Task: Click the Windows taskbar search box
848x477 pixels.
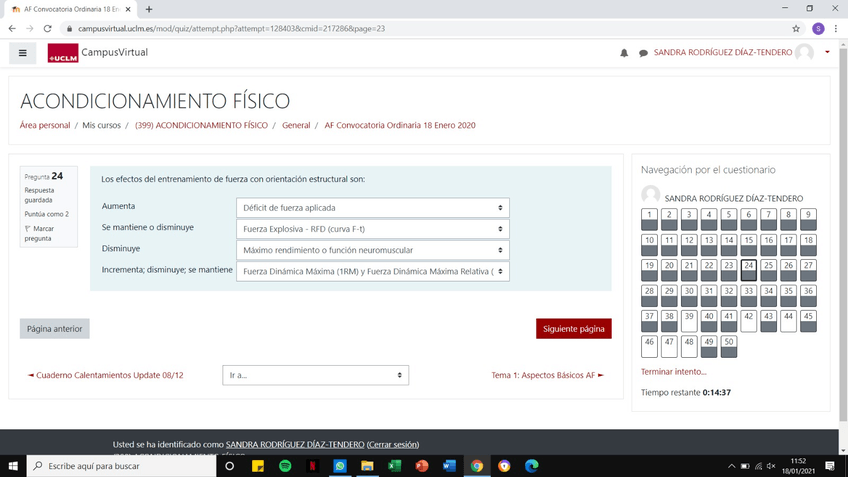Action: point(122,466)
